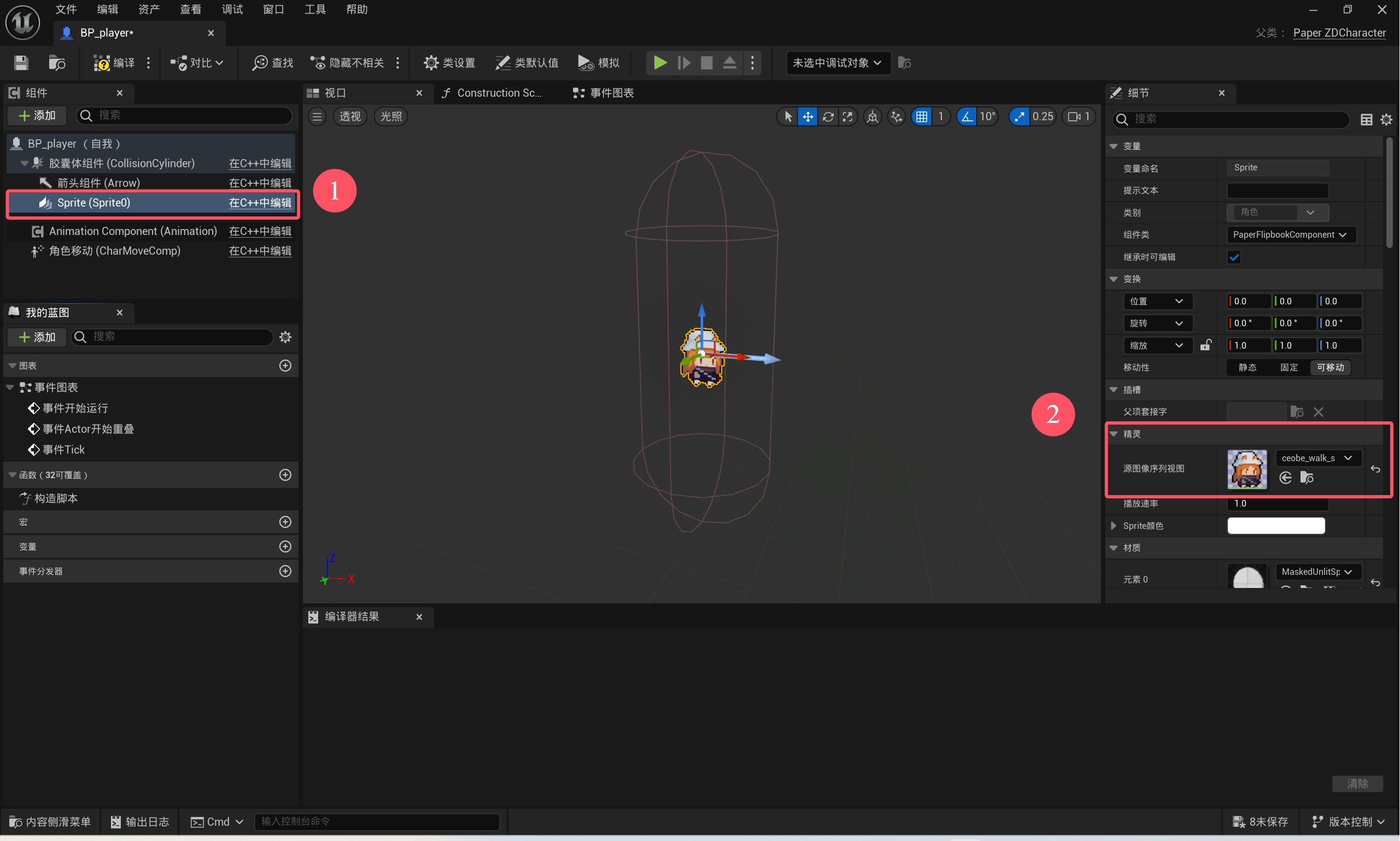Collapse the CollisionCylinder component tree
Screen dimensions: 1400x841
25,164
